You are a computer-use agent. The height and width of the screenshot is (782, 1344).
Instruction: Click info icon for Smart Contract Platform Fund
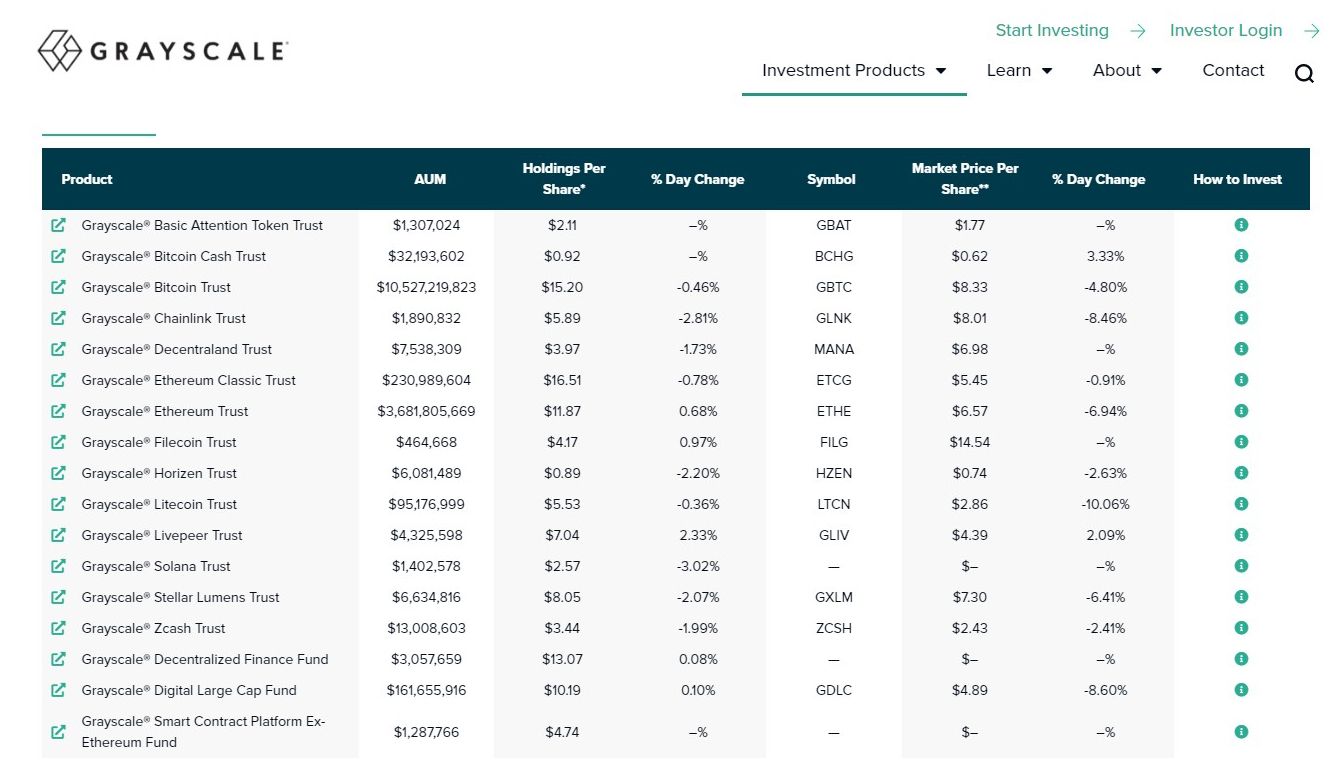coord(1241,732)
